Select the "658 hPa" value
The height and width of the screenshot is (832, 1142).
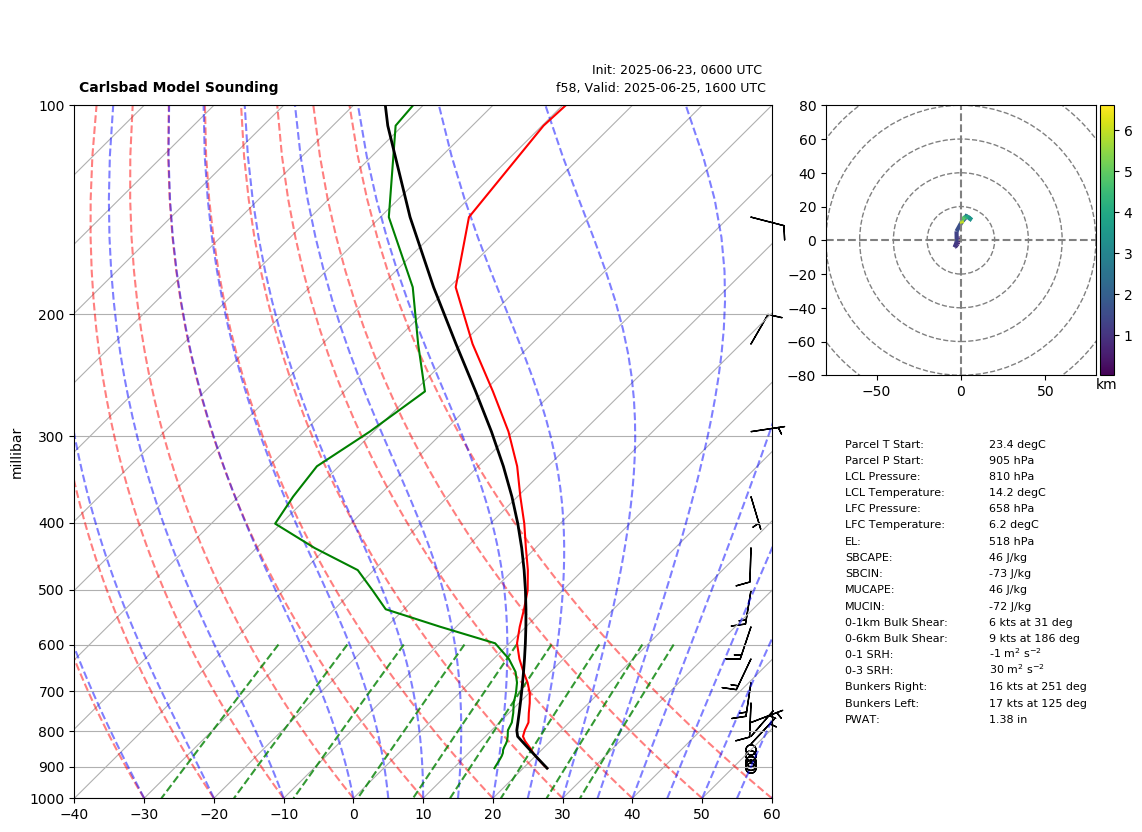[1012, 509]
